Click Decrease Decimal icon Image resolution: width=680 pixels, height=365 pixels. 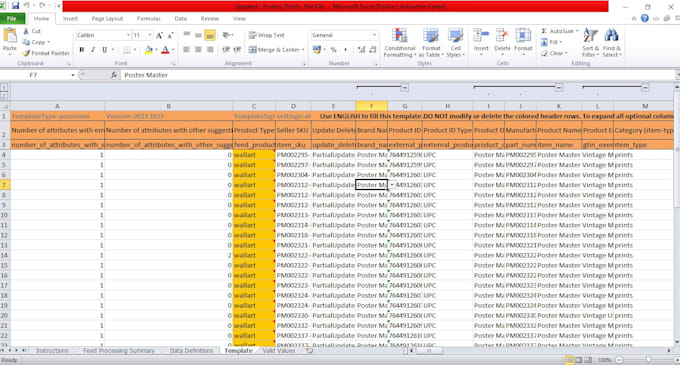point(373,50)
